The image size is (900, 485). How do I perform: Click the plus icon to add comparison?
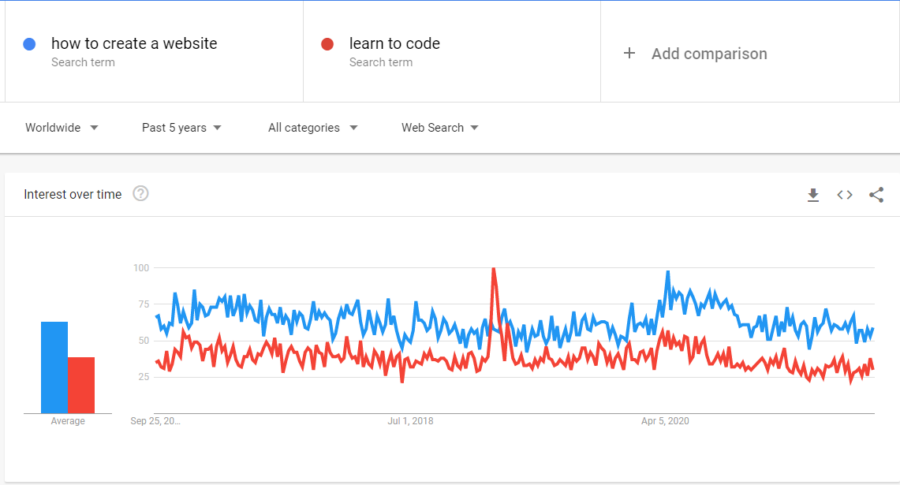(629, 53)
